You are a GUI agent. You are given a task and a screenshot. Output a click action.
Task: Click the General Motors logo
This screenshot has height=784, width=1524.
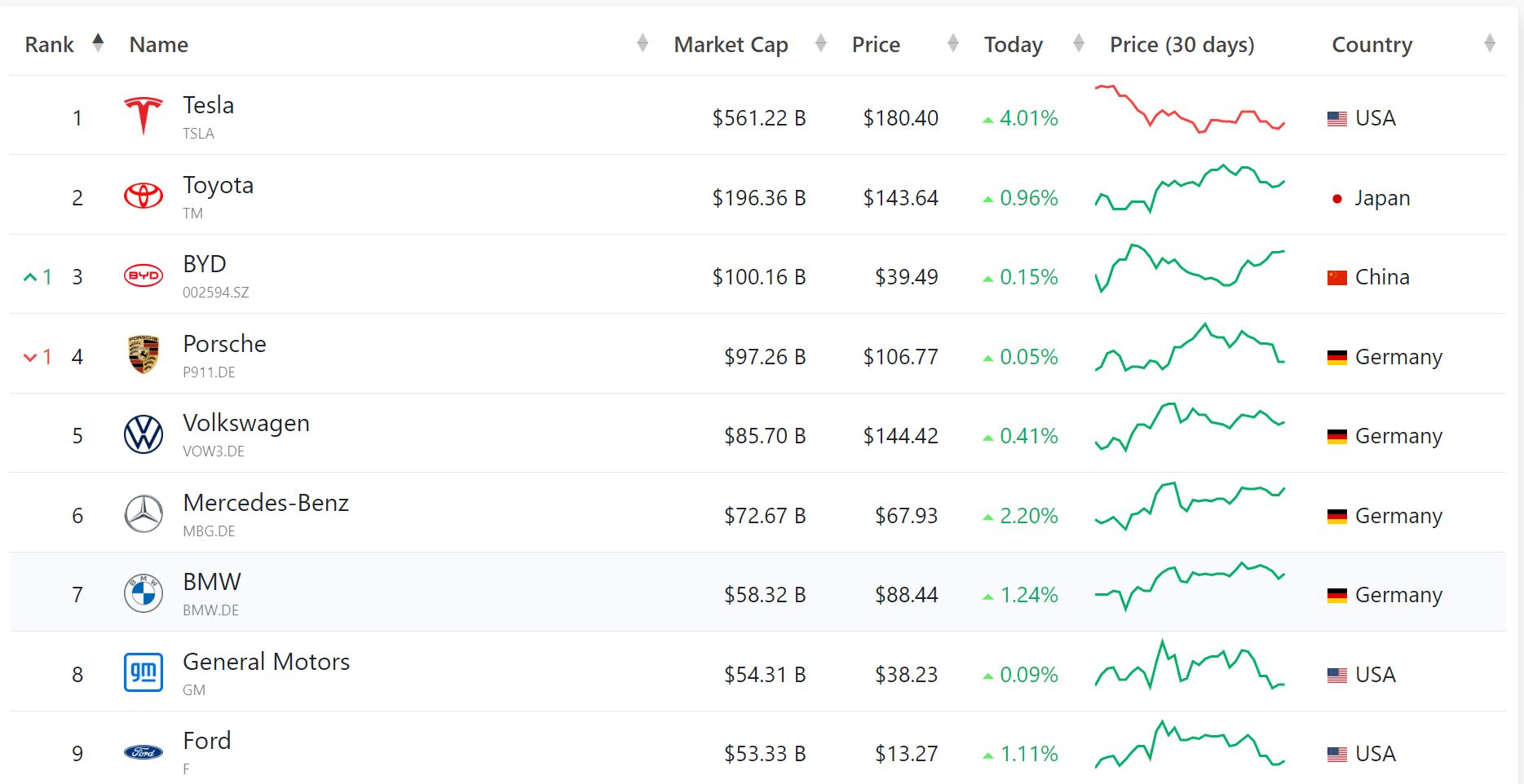coord(144,673)
